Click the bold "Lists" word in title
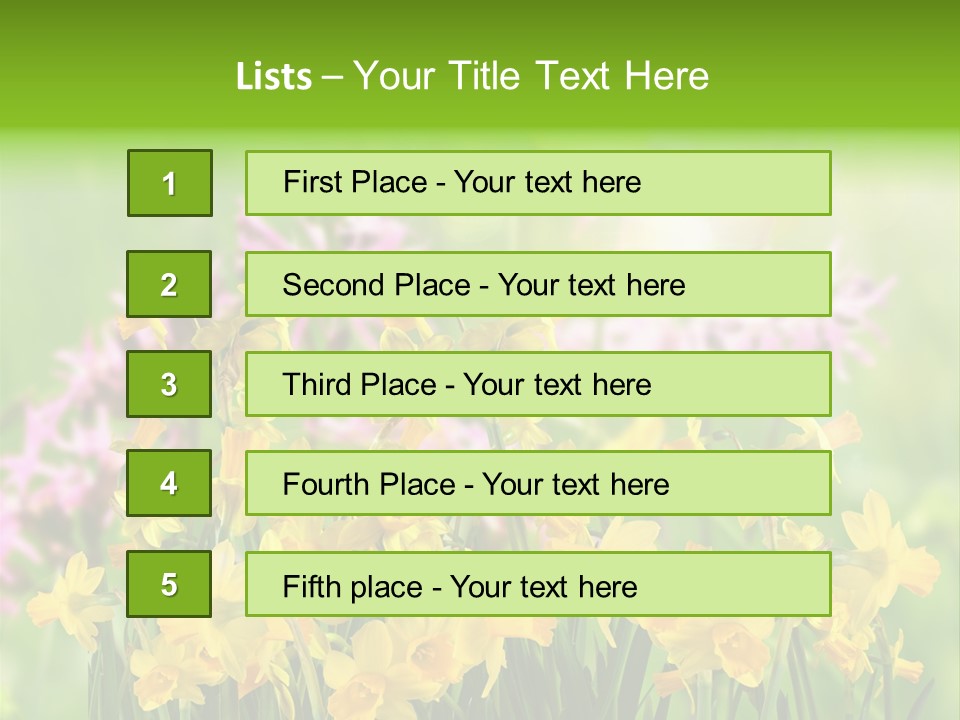This screenshot has width=960, height=720. click(273, 76)
